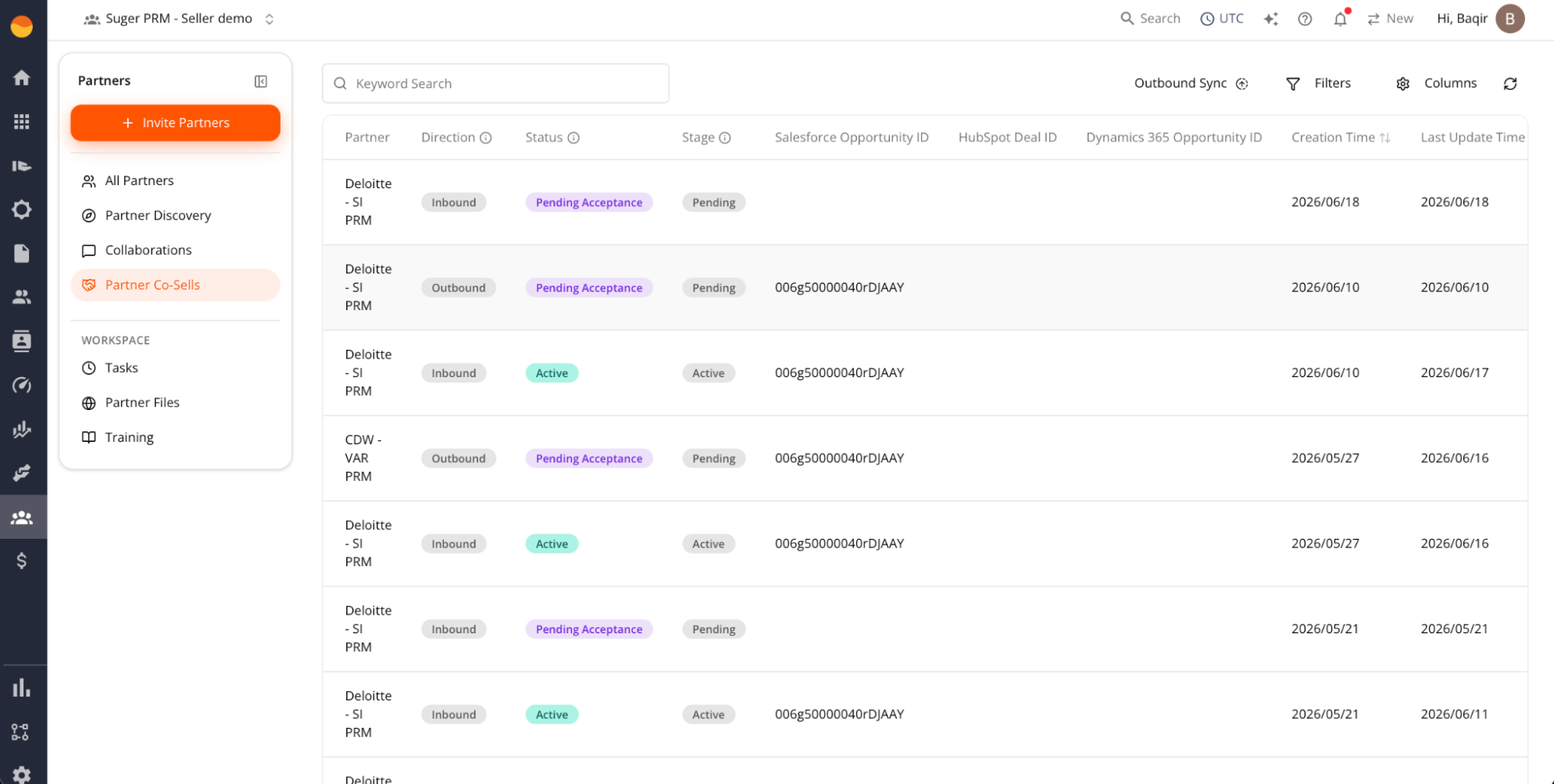The image size is (1554, 784).
Task: Open the gauge dashboard icon in sidebar
Action: point(22,385)
